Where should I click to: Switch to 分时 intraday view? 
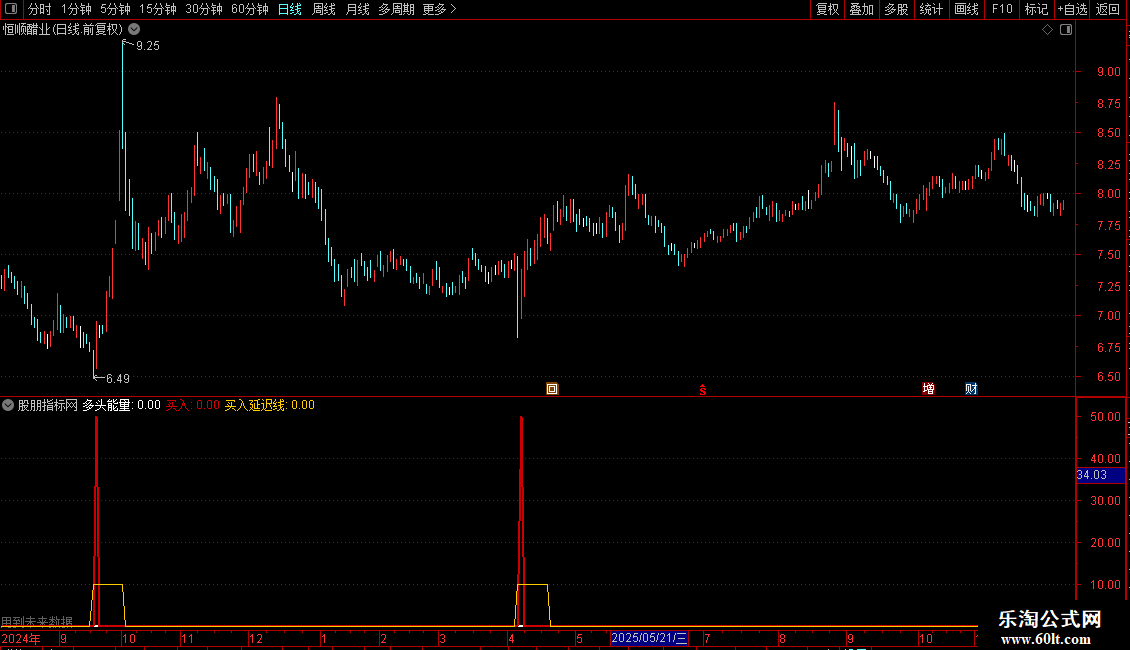tap(40, 9)
